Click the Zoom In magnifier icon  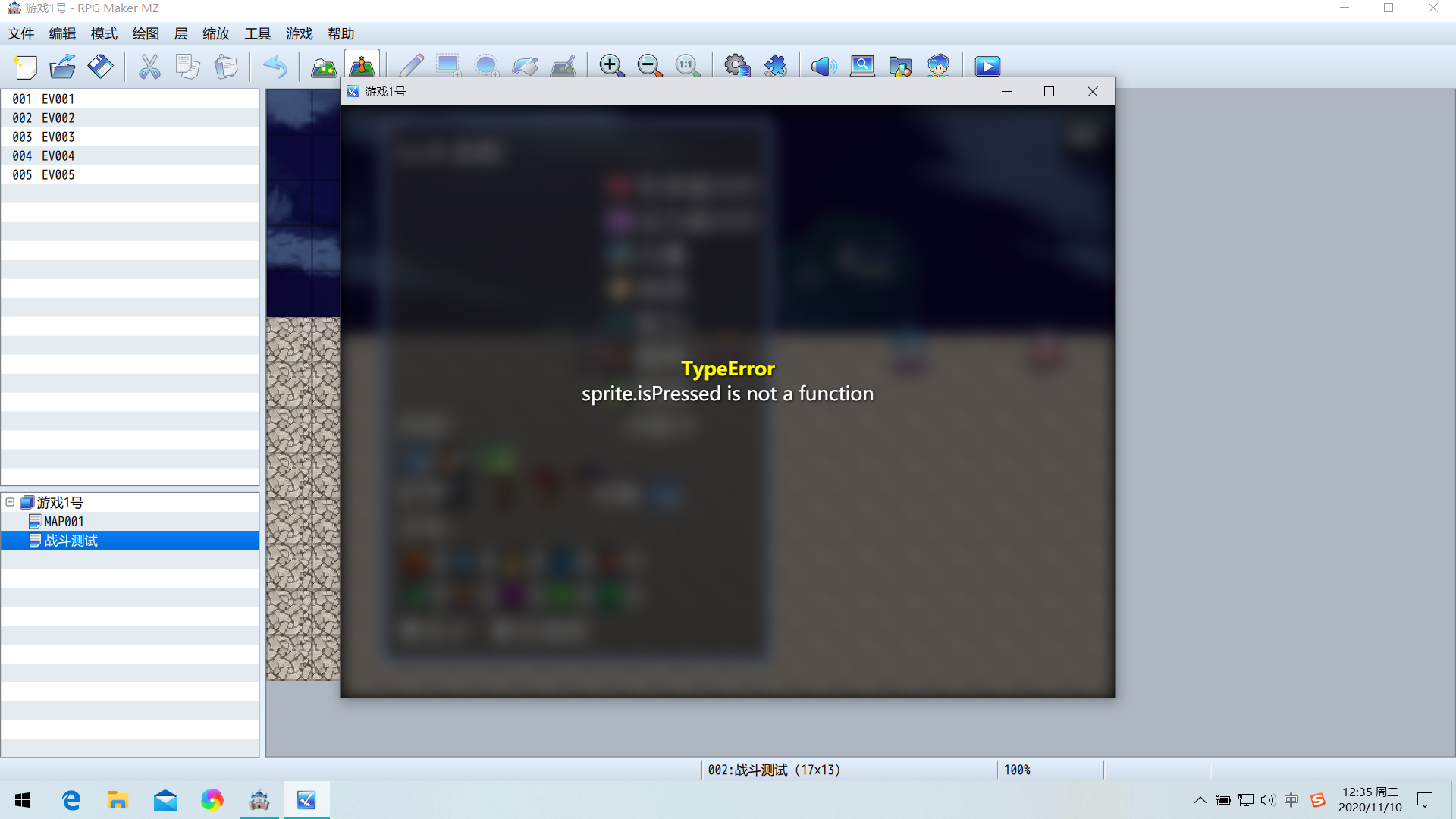pos(611,67)
